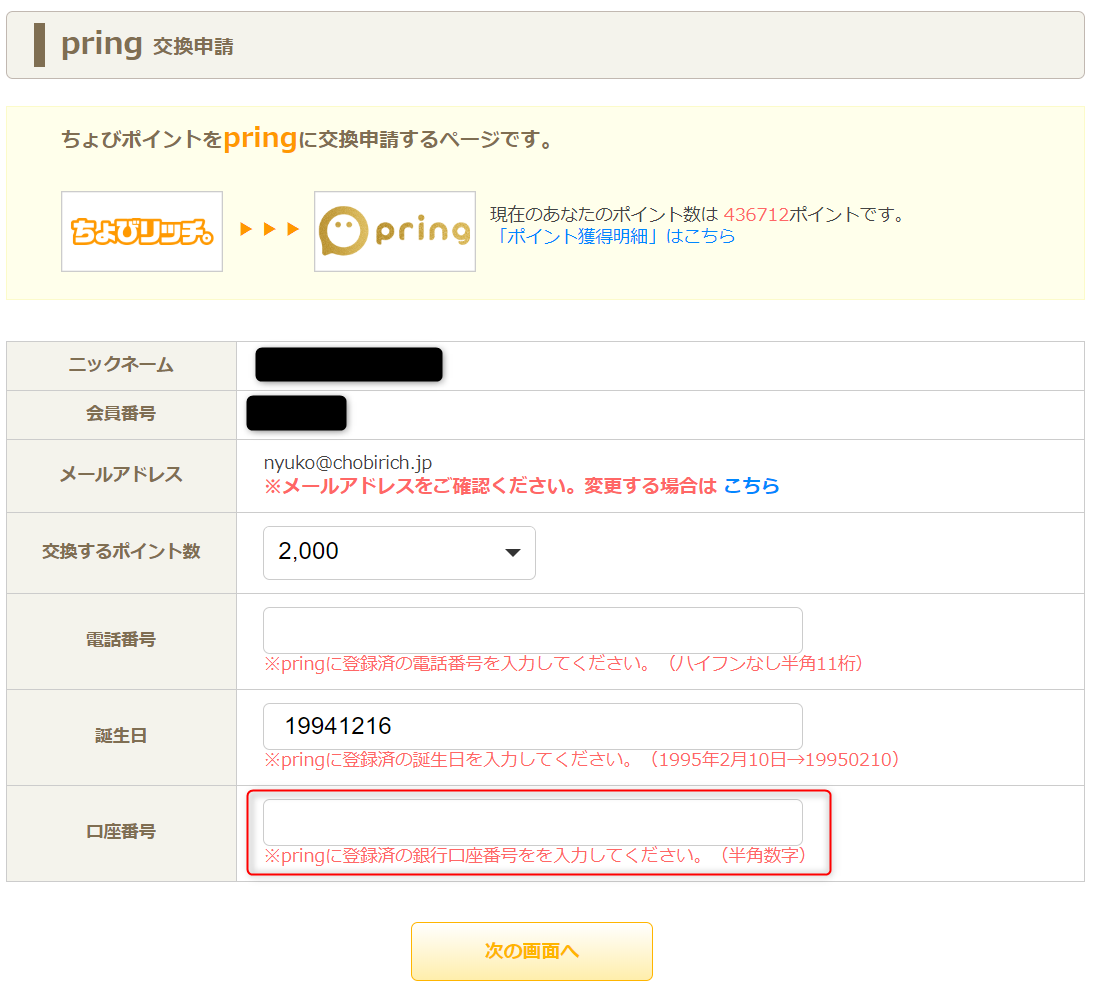Click the ちょびリッチ logo image
This screenshot has width=1112, height=1004.
coord(142,231)
